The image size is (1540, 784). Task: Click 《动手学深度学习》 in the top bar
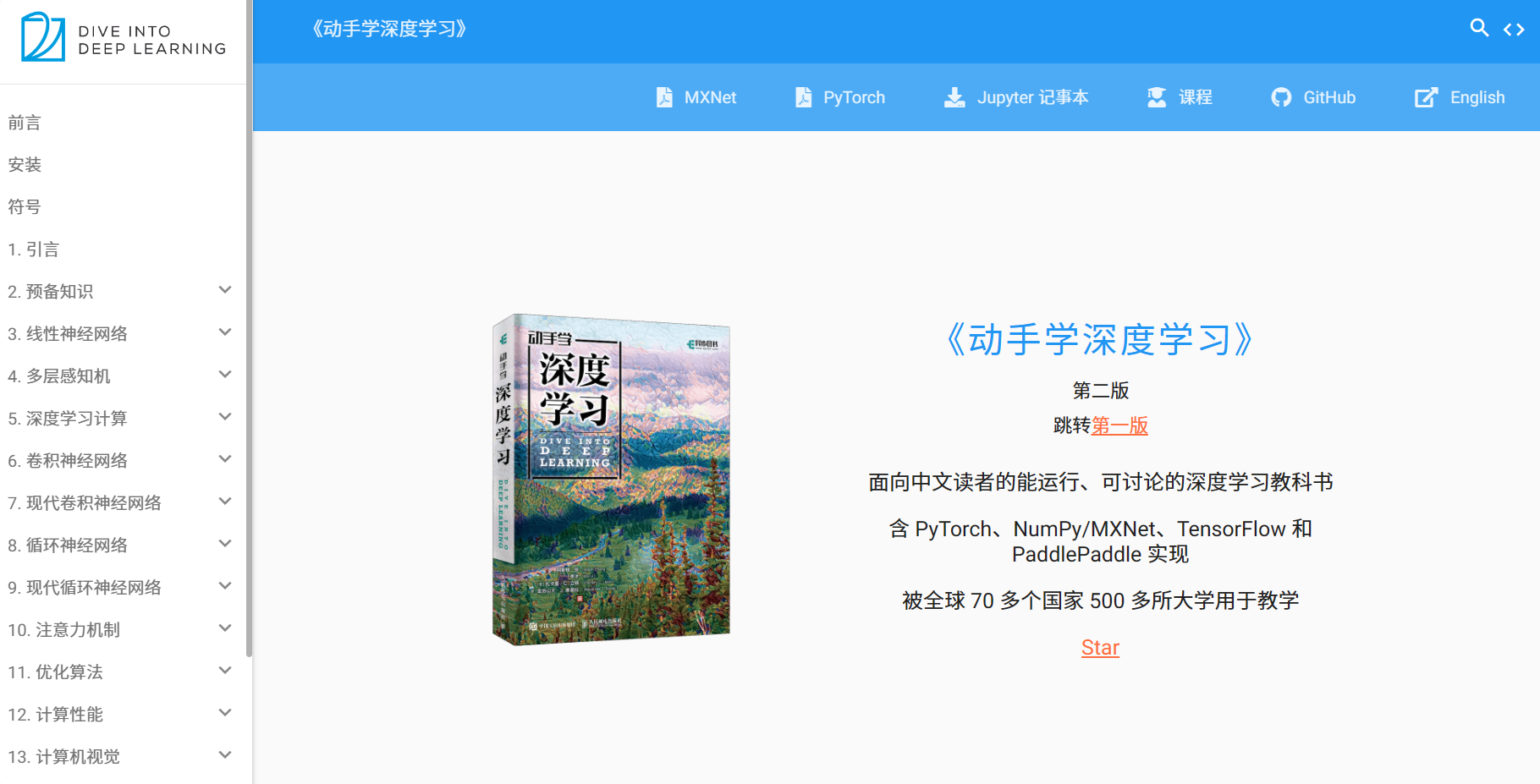click(x=388, y=28)
